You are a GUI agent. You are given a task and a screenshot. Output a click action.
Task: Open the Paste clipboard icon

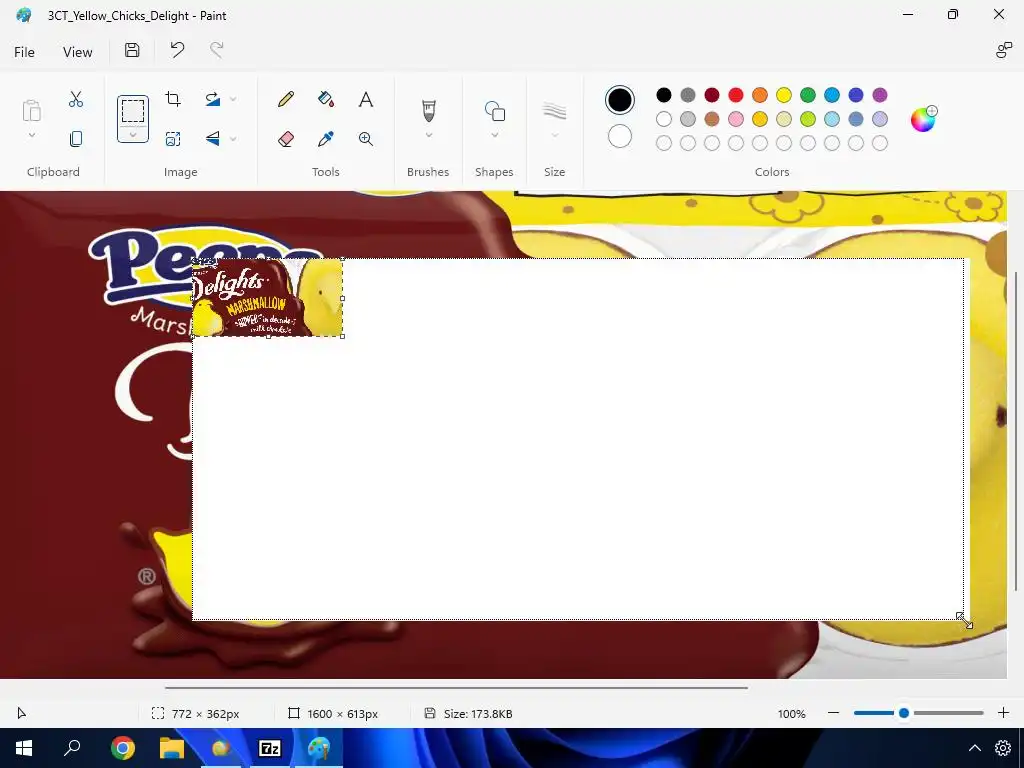(x=31, y=110)
